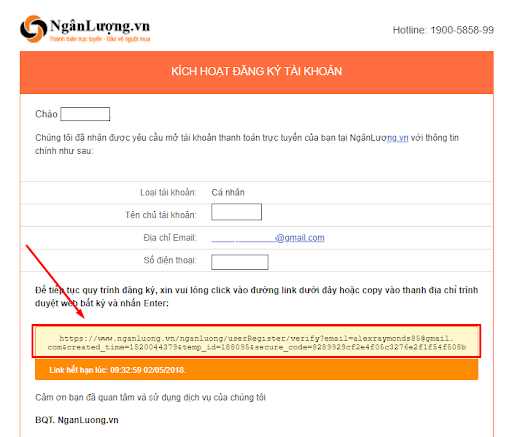
Task: Click the NgânLượng.vn logo icon
Action: pyautogui.click(x=33, y=29)
